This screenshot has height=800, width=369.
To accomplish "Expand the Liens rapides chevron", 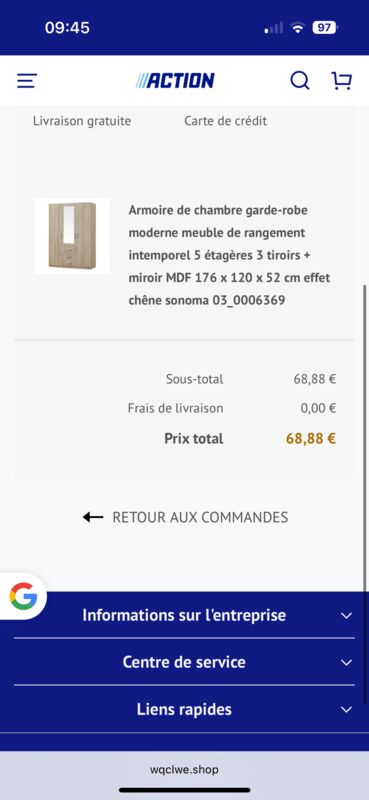I will [x=347, y=709].
